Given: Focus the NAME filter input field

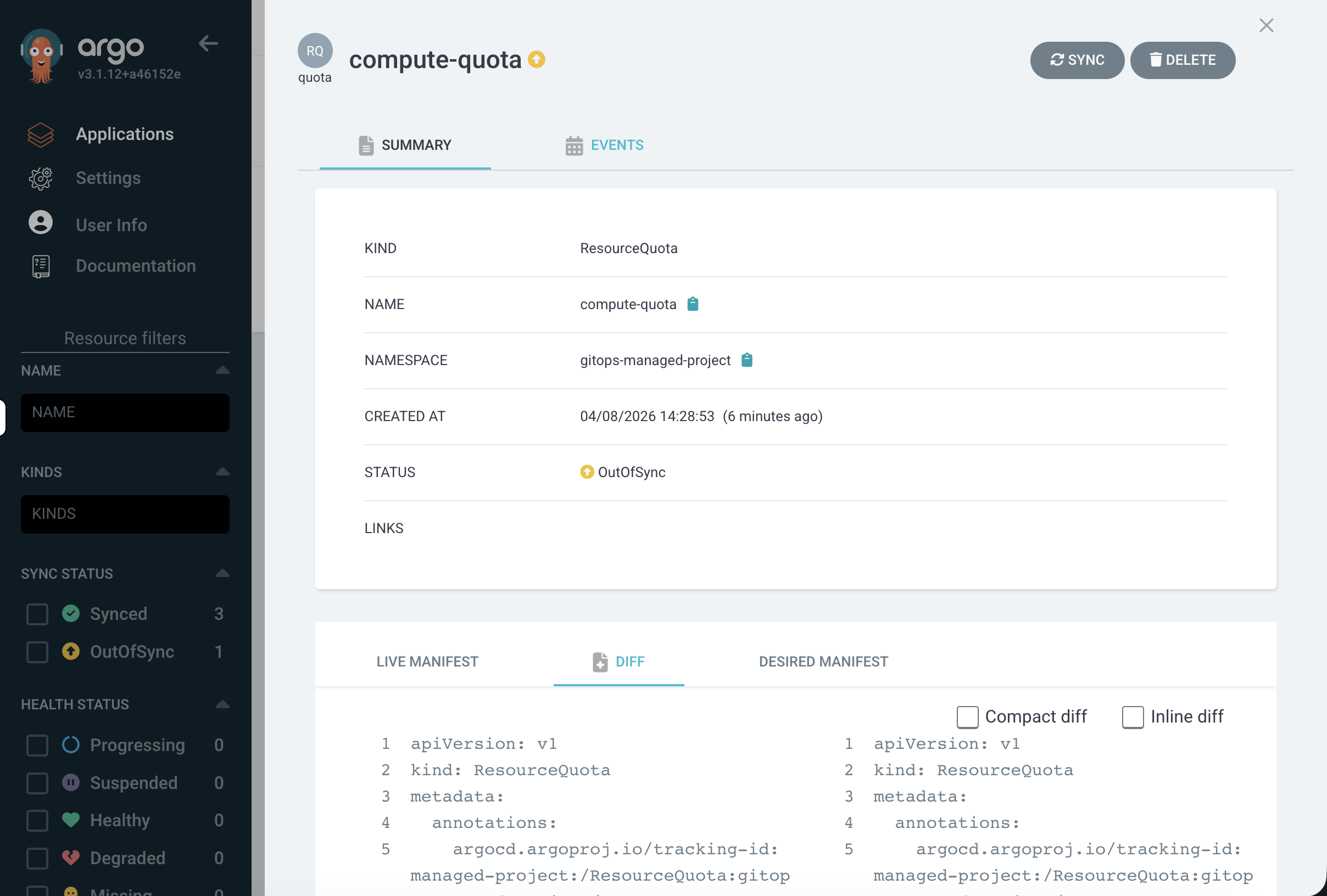Looking at the screenshot, I should 125,413.
